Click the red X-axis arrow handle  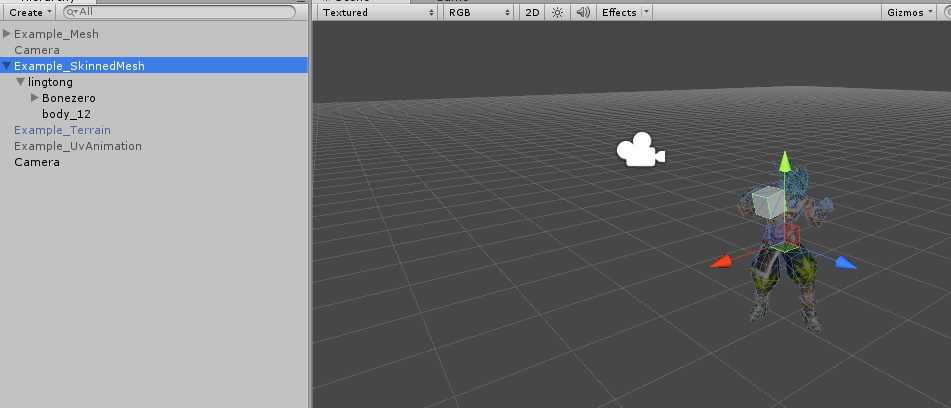721,262
